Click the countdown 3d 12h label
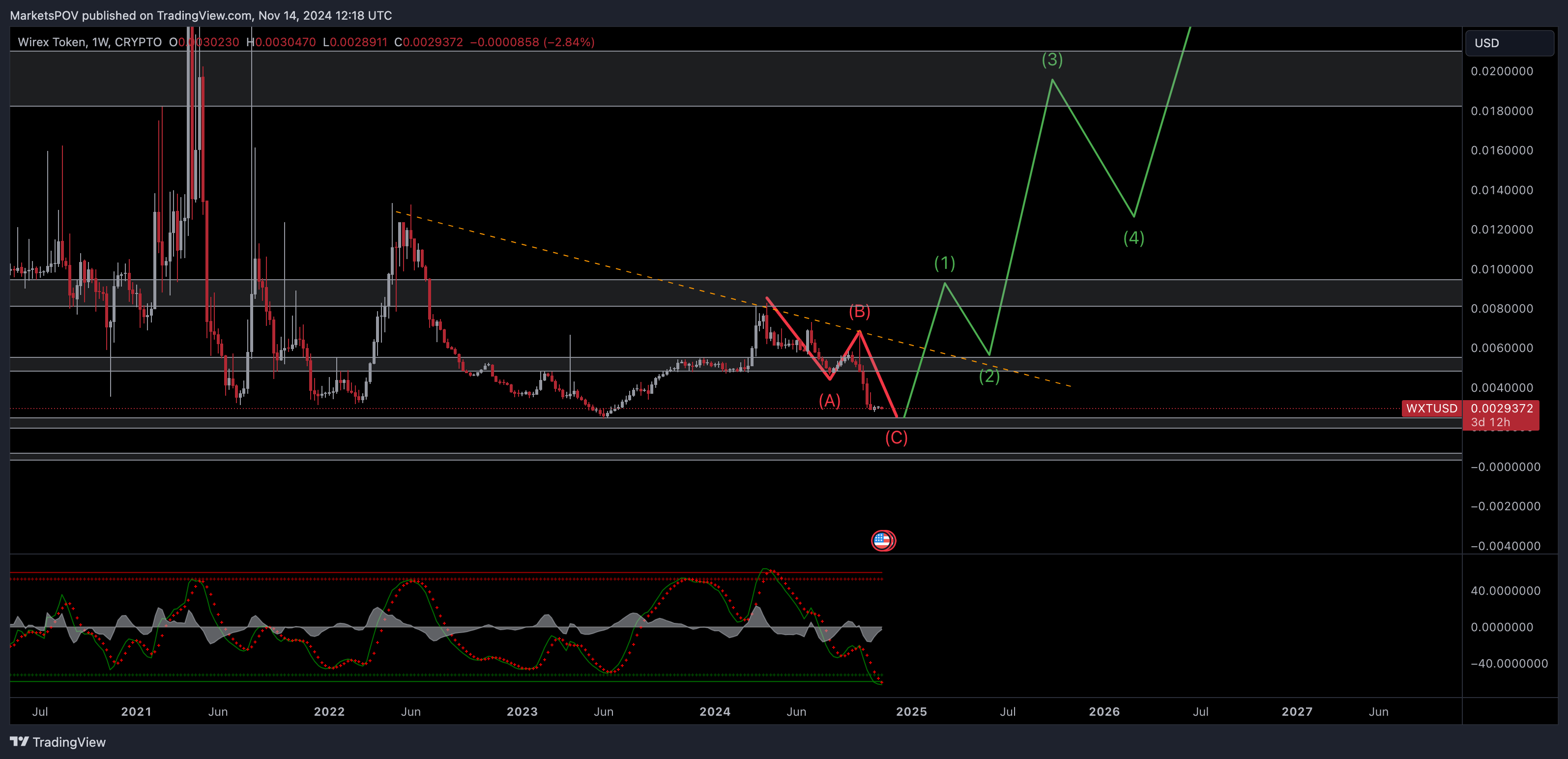 (1490, 422)
